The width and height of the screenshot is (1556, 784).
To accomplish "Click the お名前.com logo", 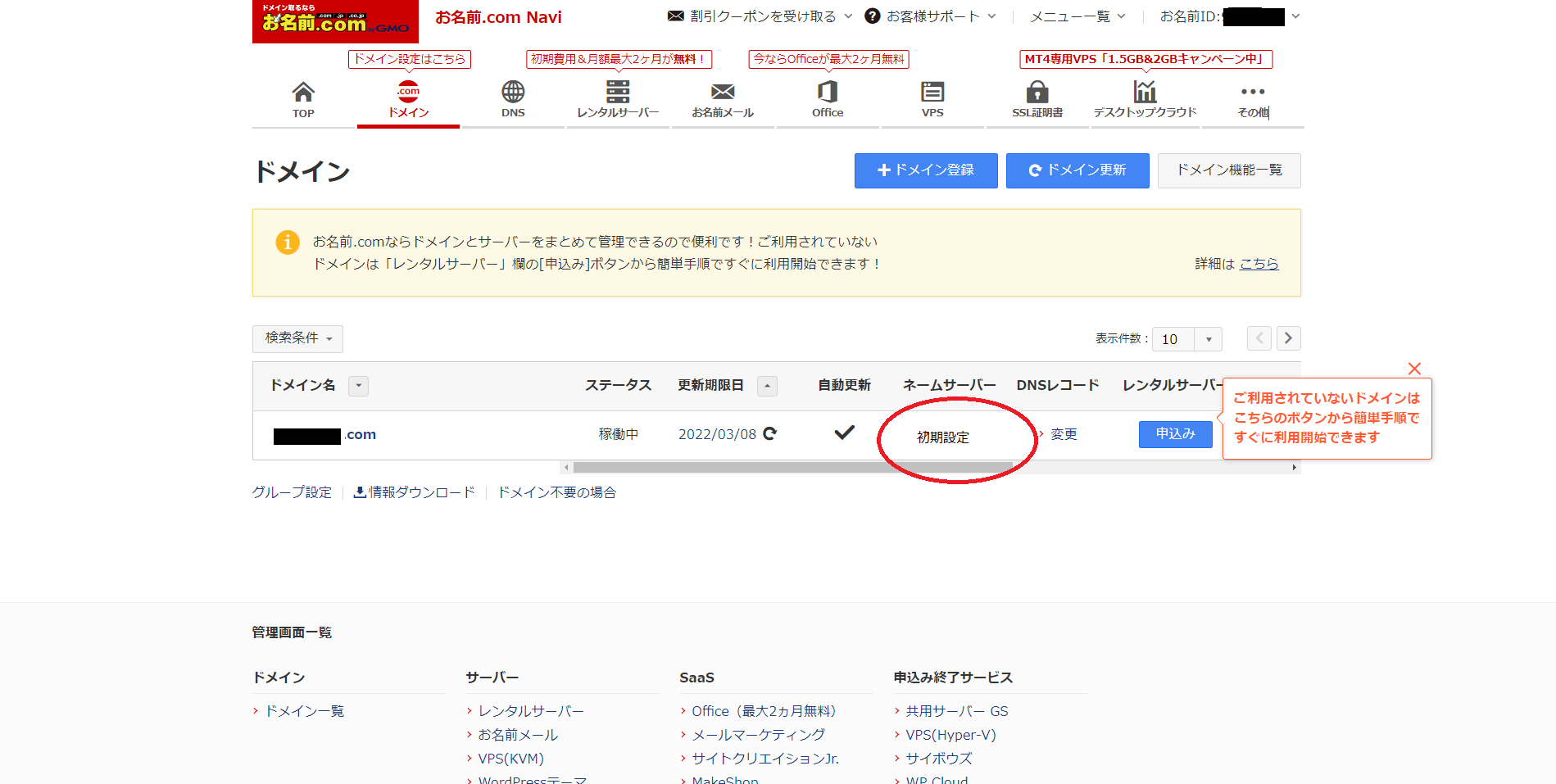I will click(335, 21).
